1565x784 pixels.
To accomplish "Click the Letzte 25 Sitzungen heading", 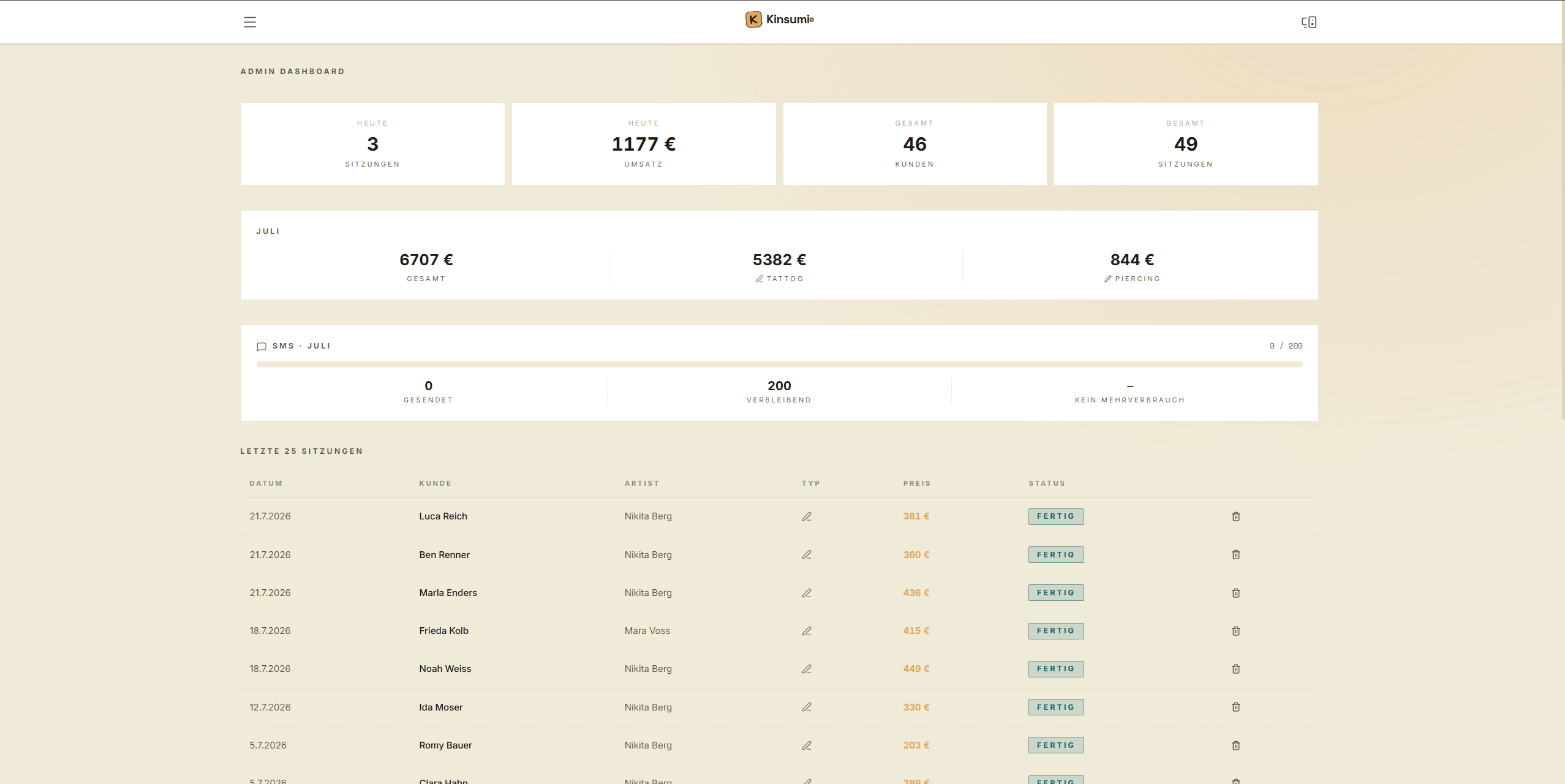I will [301, 451].
